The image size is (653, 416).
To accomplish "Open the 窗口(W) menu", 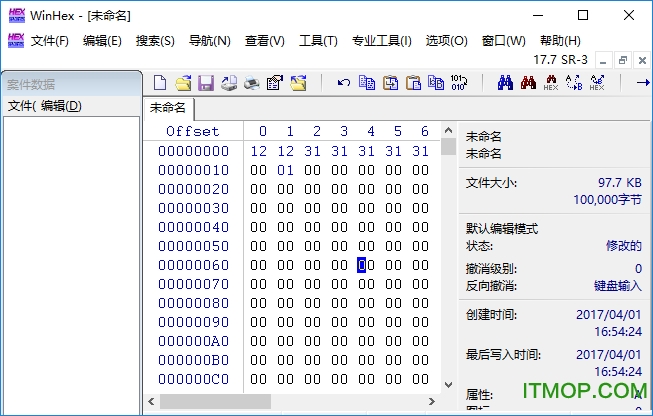I will click(503, 41).
